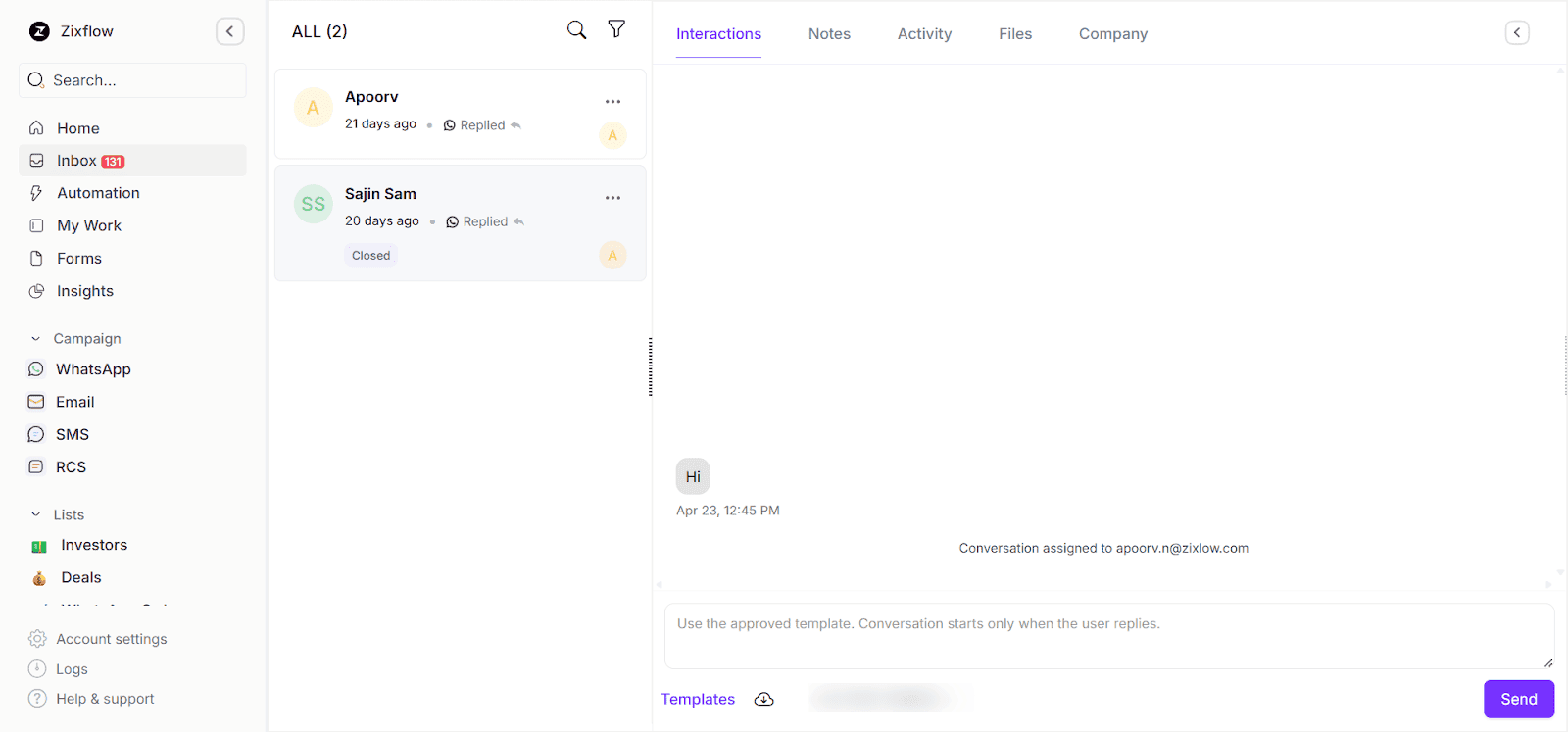
Task: Open three-dot menu for Apoorv conversation
Action: click(x=612, y=102)
